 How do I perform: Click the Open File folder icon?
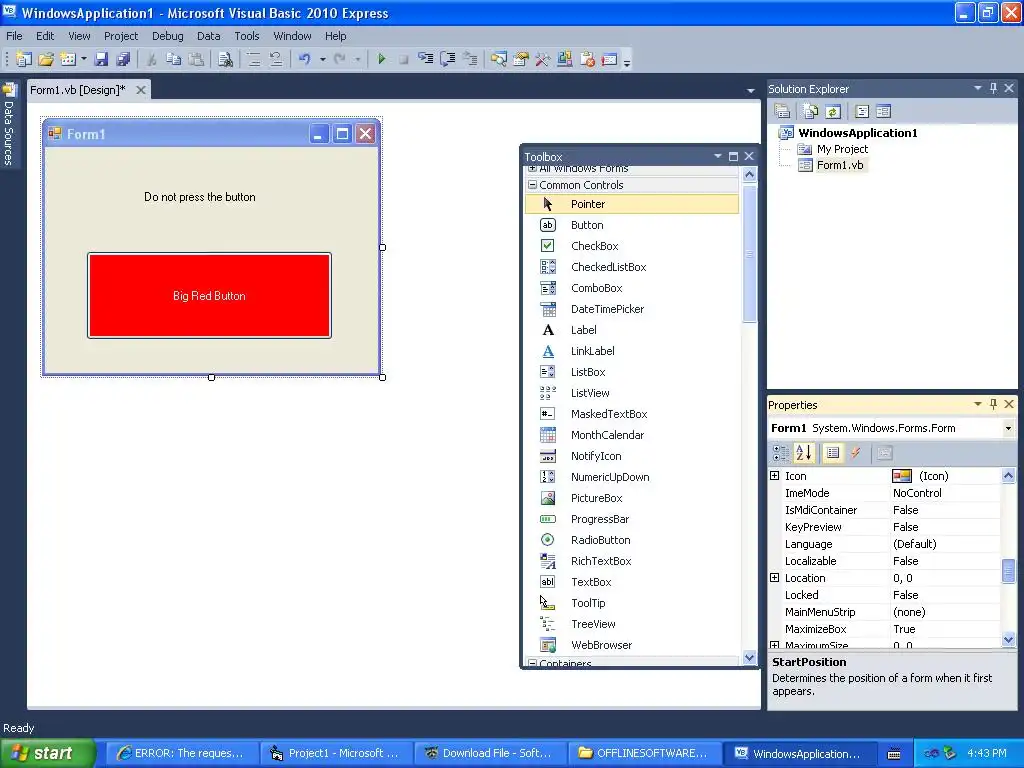click(x=46, y=59)
